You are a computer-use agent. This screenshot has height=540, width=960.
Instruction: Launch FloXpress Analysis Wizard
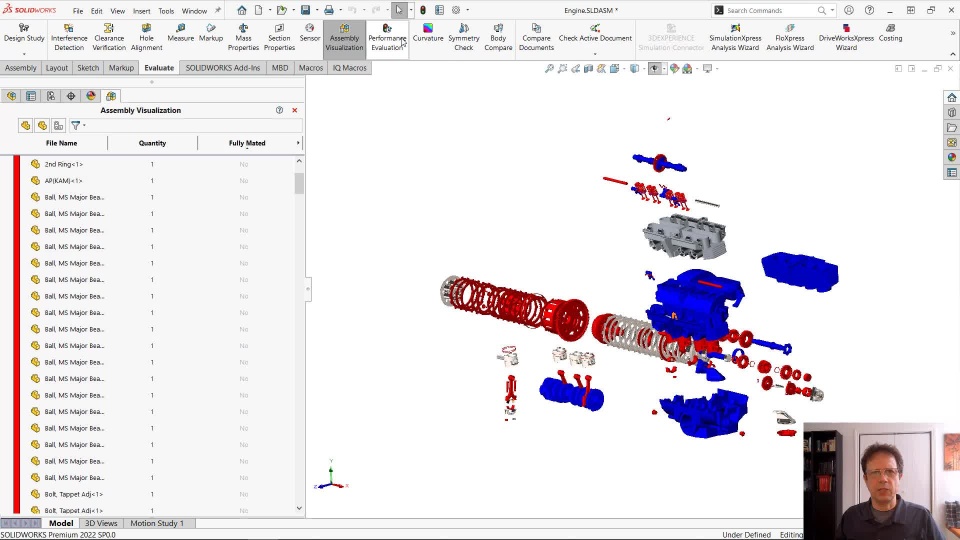coord(790,37)
